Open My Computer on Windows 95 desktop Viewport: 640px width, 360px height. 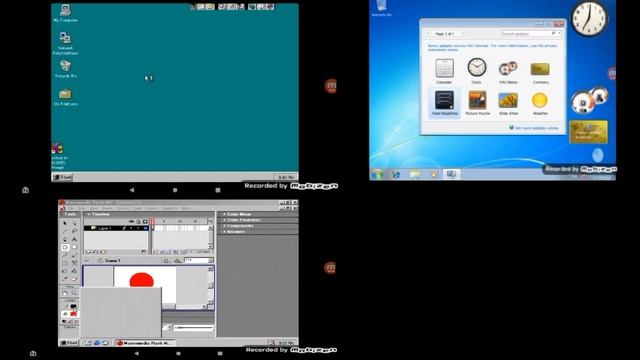(x=65, y=13)
